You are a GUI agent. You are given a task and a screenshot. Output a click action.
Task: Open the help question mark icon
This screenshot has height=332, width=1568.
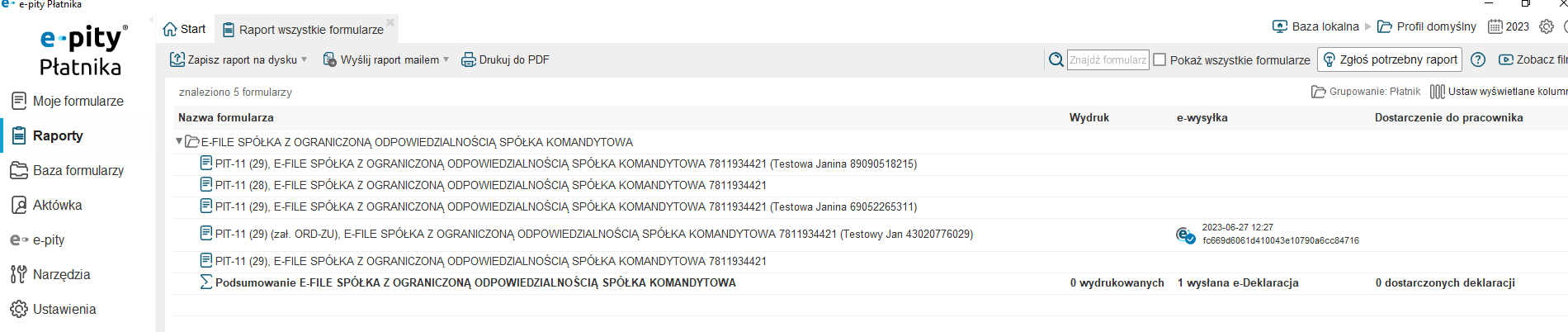coord(1478,59)
